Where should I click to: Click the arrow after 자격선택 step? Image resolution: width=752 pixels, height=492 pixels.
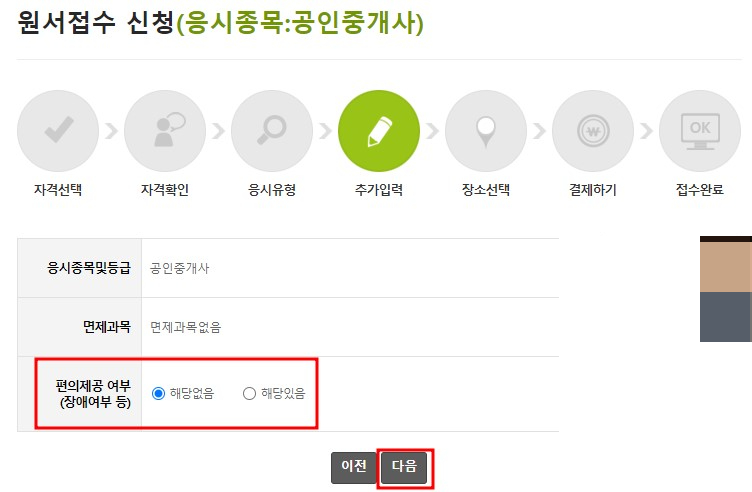(x=112, y=131)
